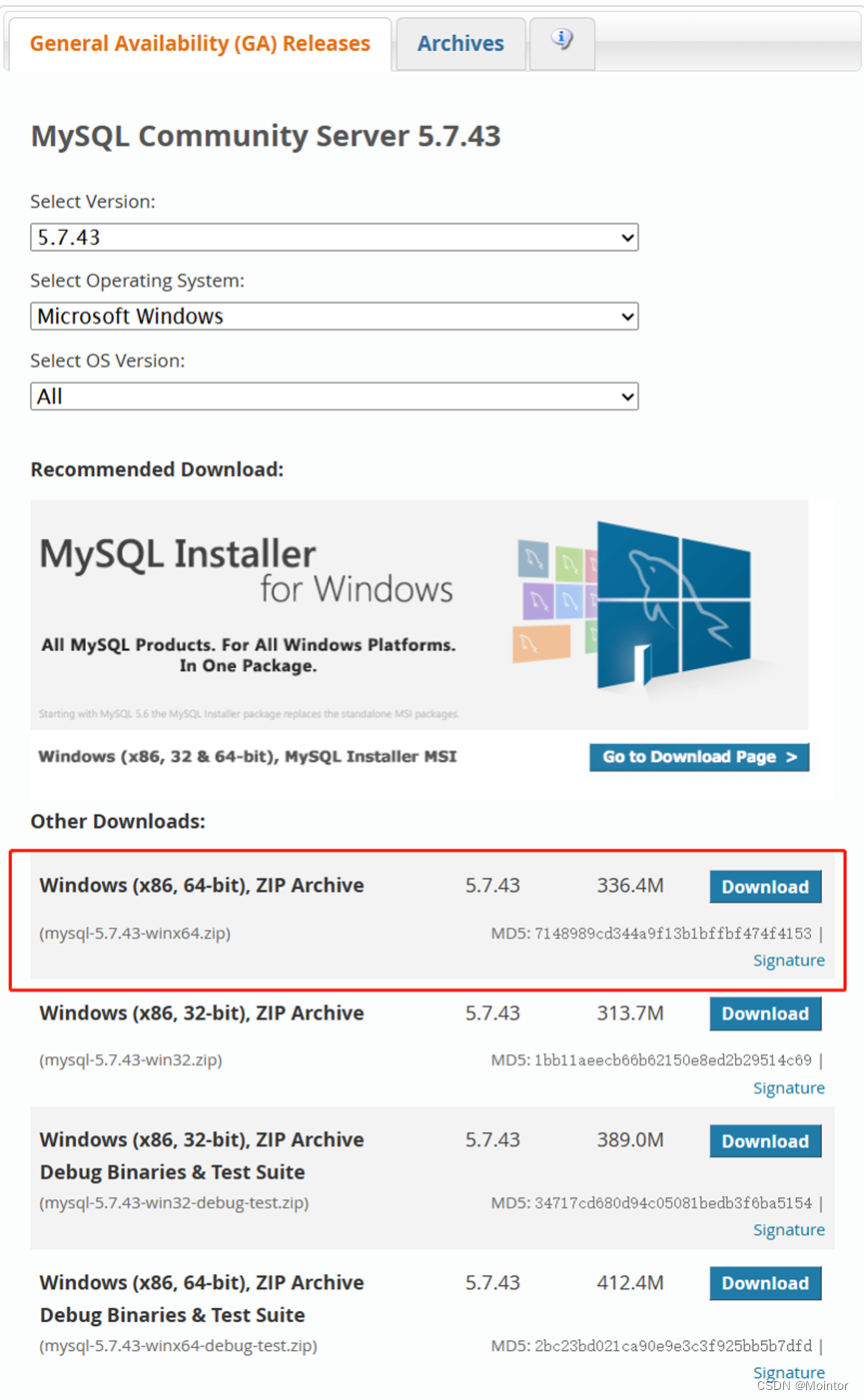864x1400 pixels.
Task: Download the 64-bit Debug Binaries & Test Suite
Action: pos(765,1283)
